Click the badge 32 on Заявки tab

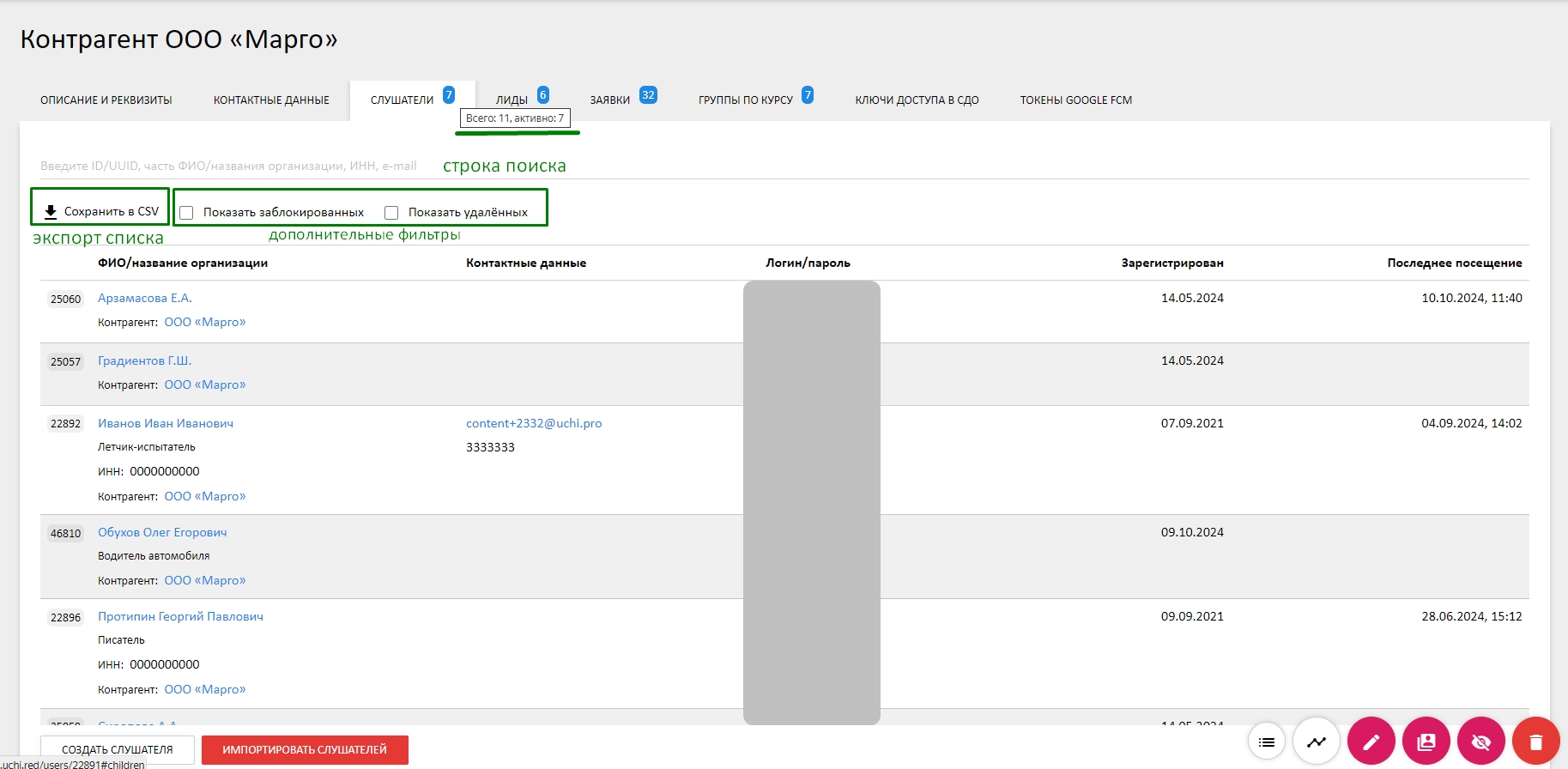tap(649, 94)
